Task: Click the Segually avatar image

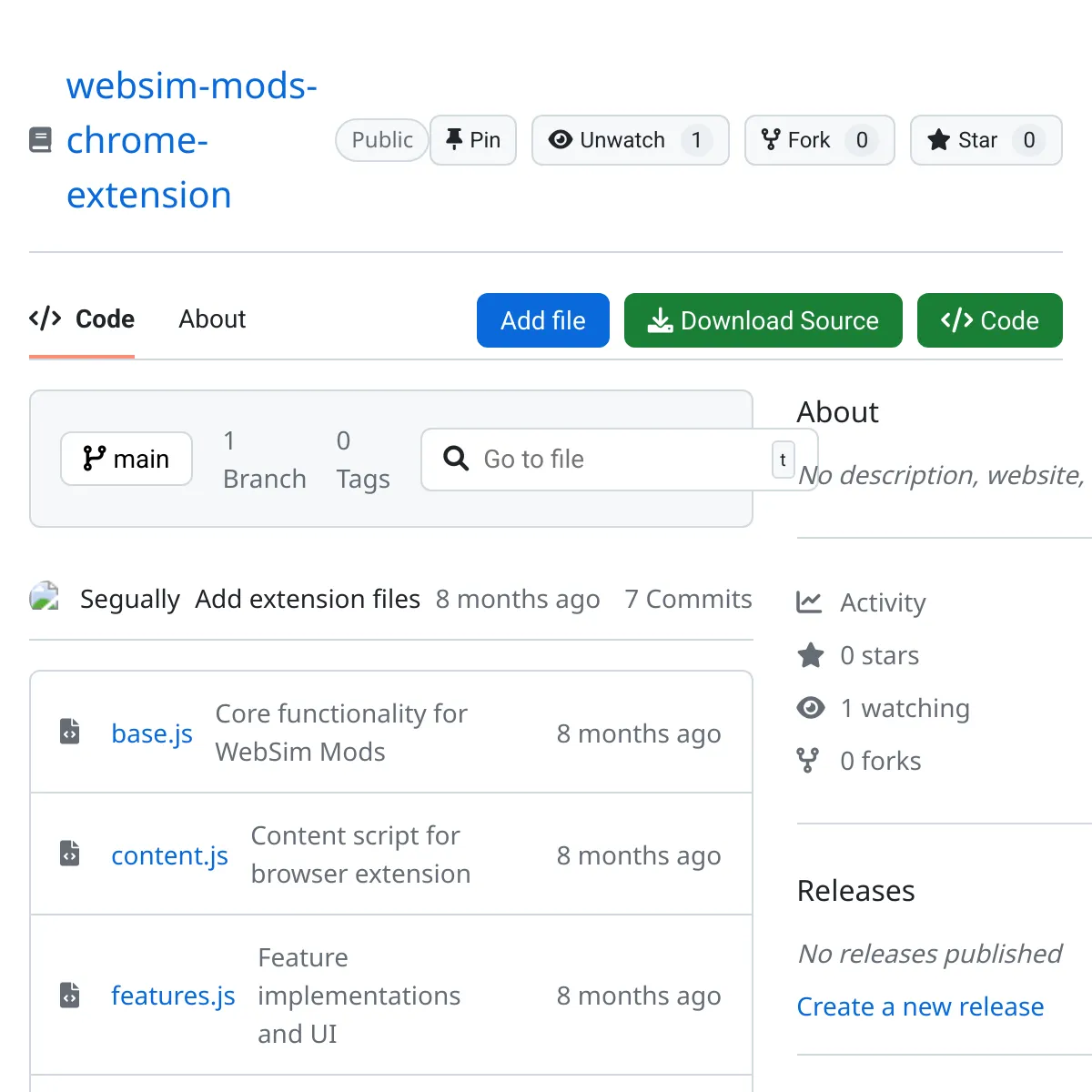Action: click(x=45, y=597)
